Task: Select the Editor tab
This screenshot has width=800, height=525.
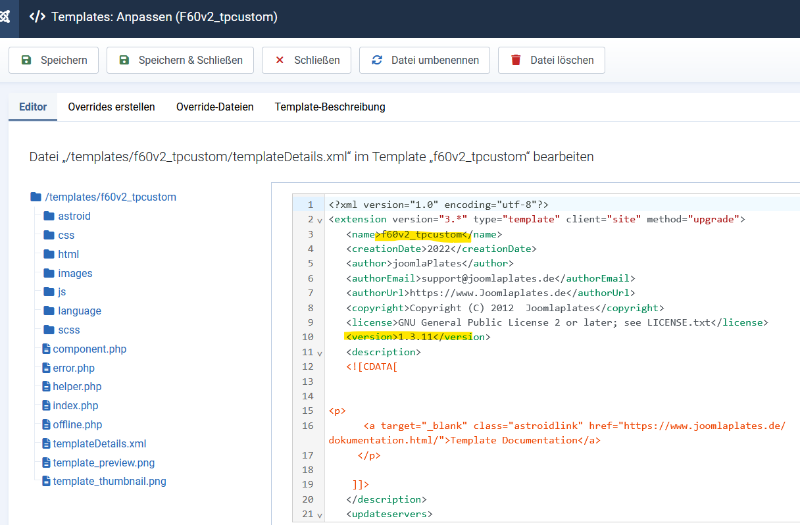Action: 33,107
